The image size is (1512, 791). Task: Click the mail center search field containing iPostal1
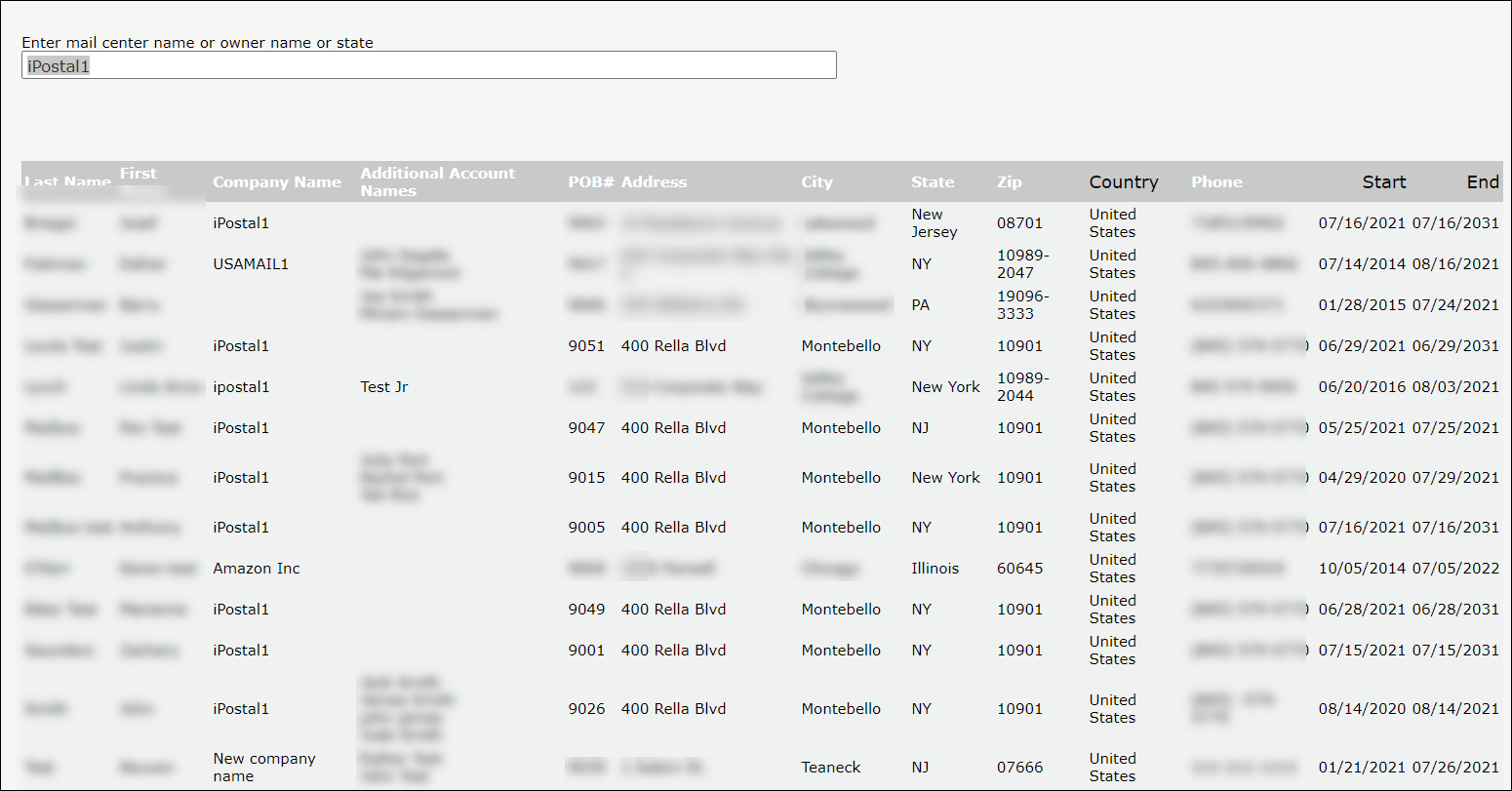pyautogui.click(x=428, y=65)
